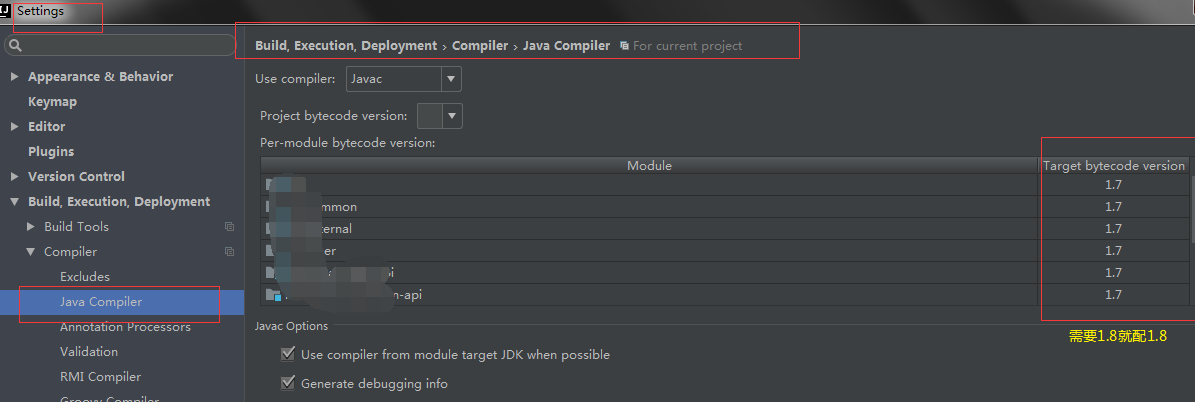
Task: Toggle 'Use compiler from module target JDK'
Action: pyautogui.click(x=288, y=354)
